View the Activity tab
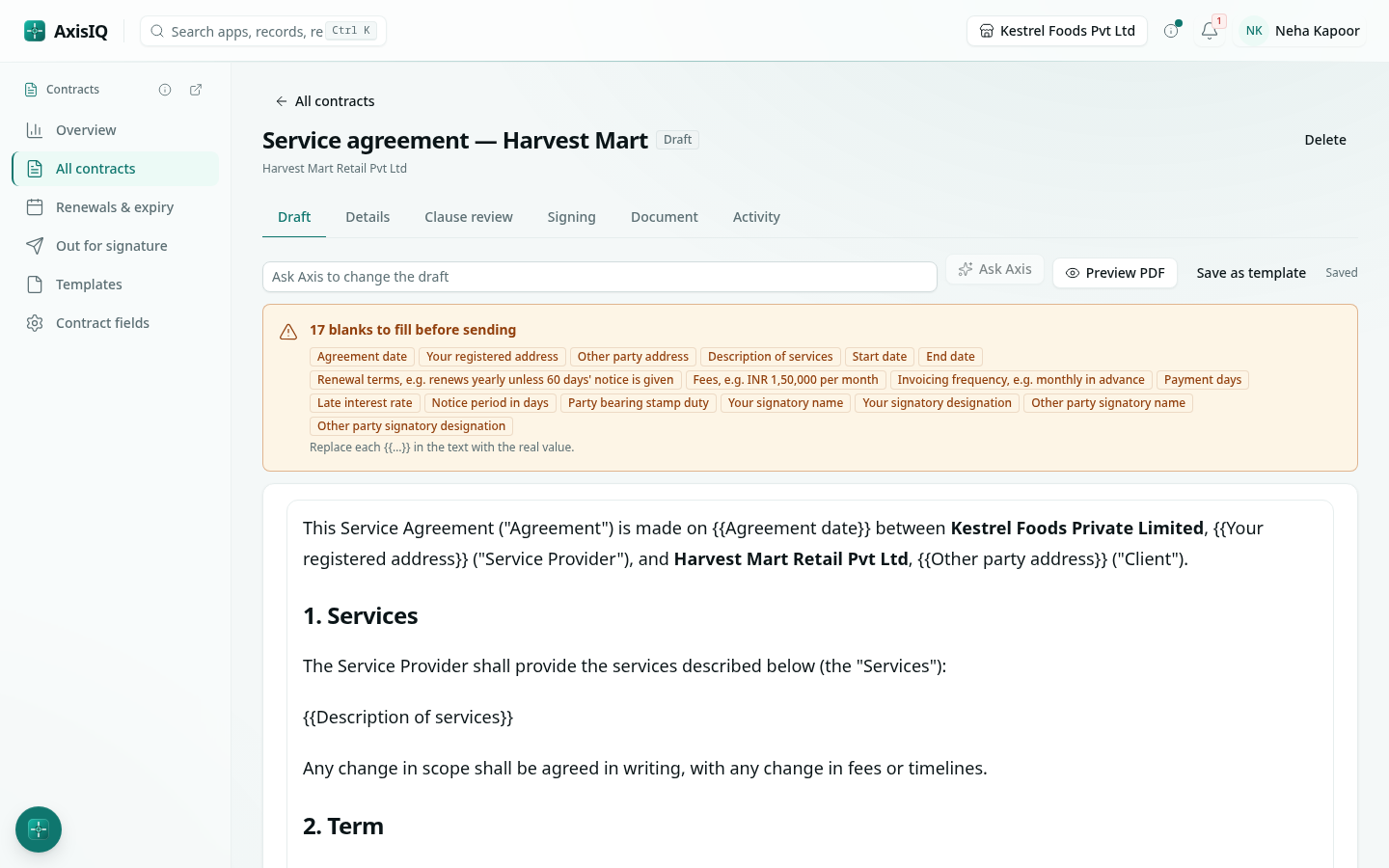Viewport: 1389px width, 868px height. pos(756,217)
